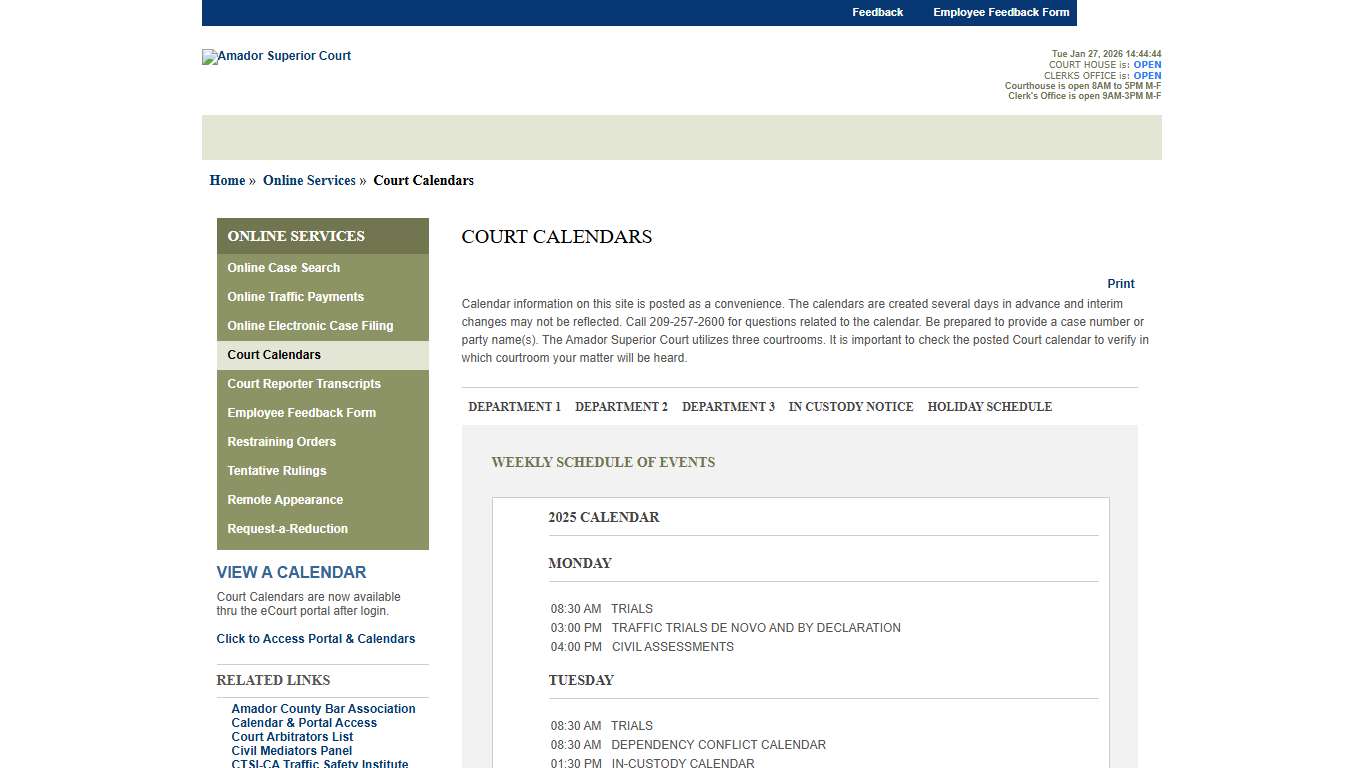Select the Department 3 tab
This screenshot has width=1366, height=768.
tap(728, 407)
